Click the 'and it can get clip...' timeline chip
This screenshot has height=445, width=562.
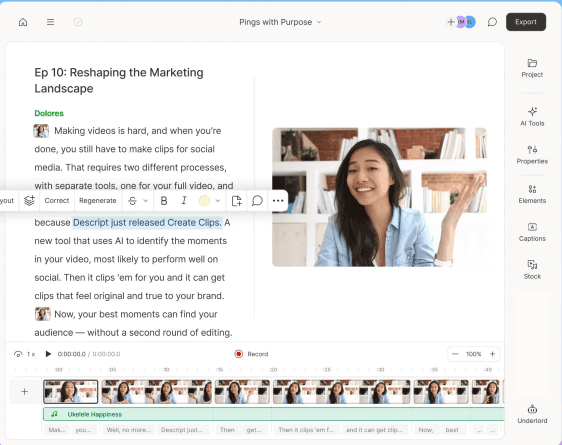pyautogui.click(x=374, y=430)
